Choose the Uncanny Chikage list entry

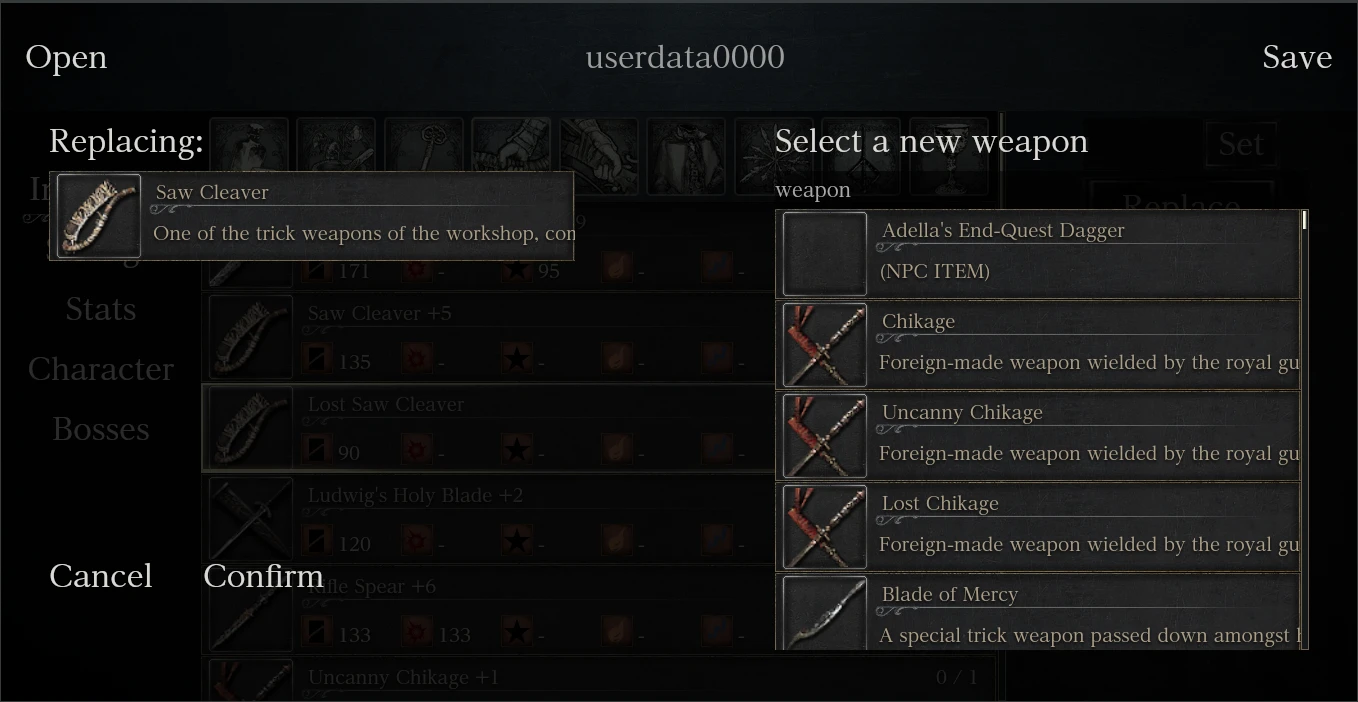click(1038, 436)
